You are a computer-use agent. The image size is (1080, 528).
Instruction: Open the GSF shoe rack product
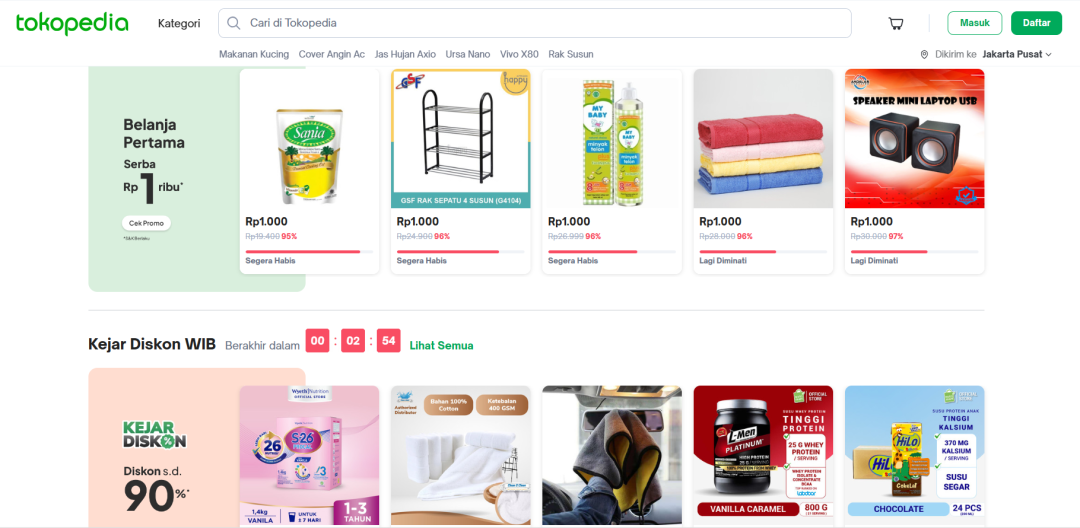tap(461, 171)
